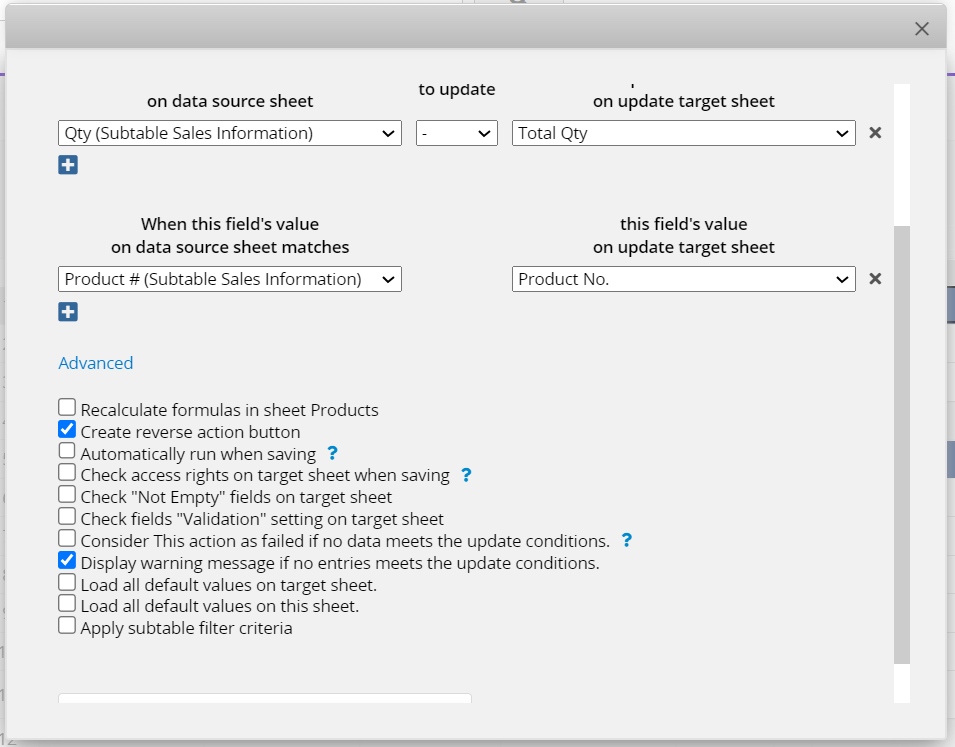
Task: Enable Automatically run when saving
Action: point(67,451)
